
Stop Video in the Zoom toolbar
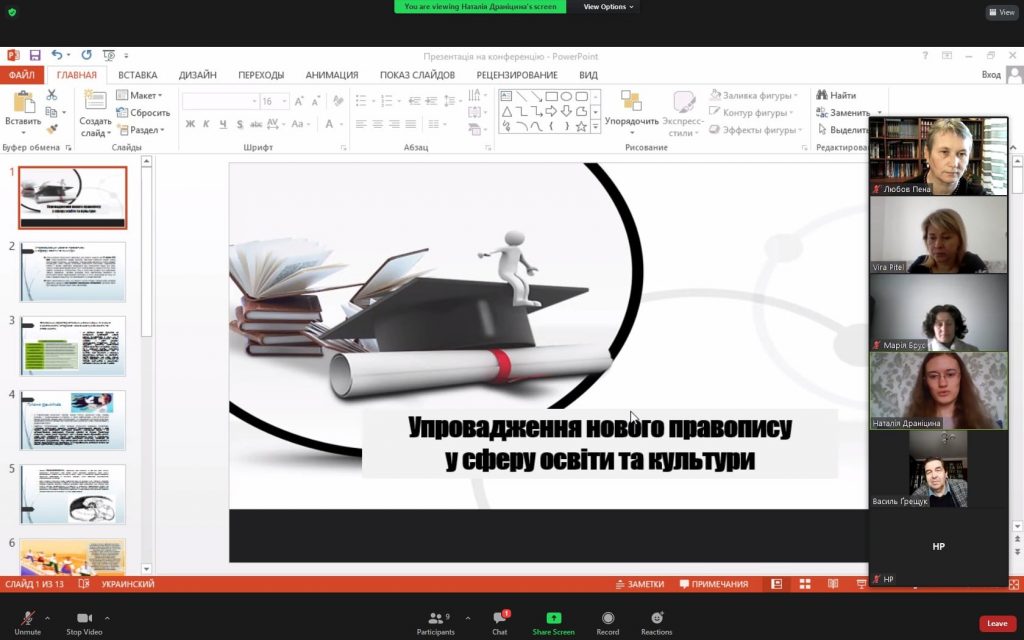point(84,622)
